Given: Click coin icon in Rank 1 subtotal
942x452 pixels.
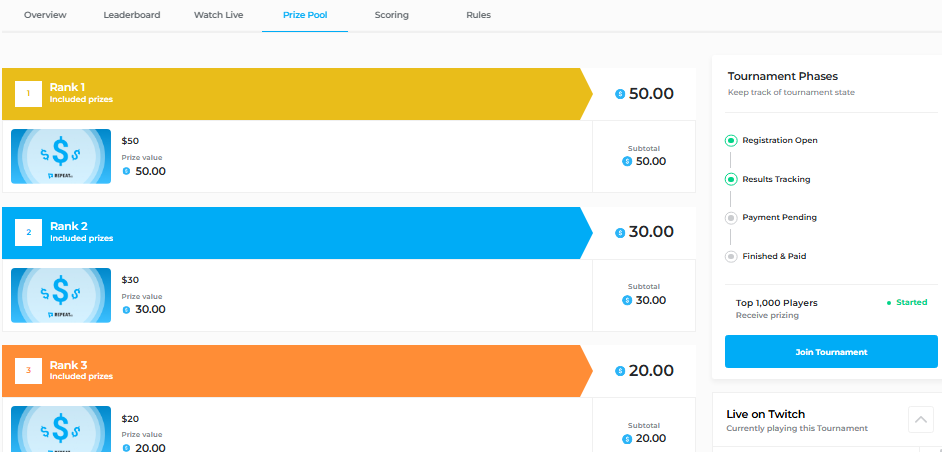Looking at the screenshot, I should pos(627,162).
